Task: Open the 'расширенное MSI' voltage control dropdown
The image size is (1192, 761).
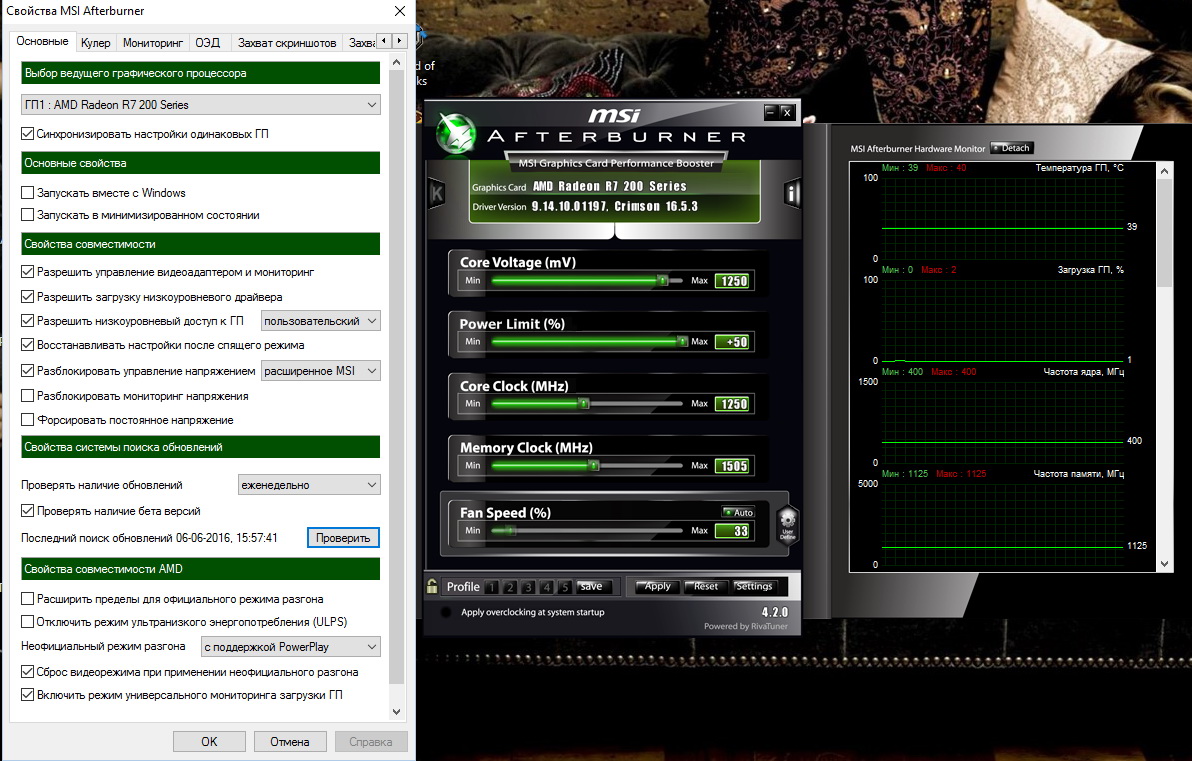Action: click(x=321, y=371)
